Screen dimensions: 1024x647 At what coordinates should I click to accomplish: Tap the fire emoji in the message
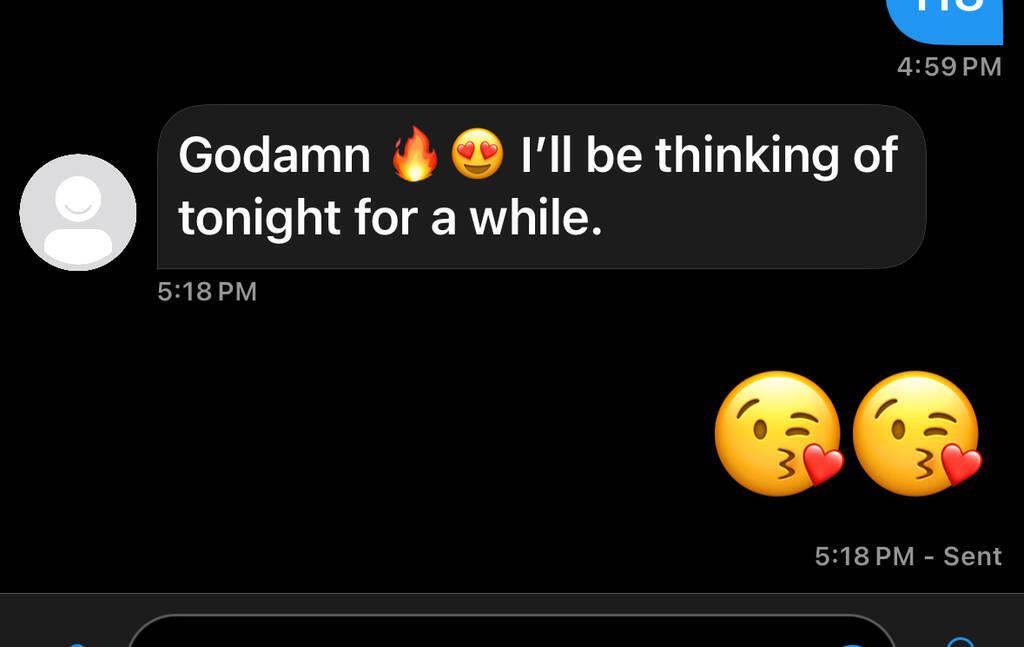point(415,154)
